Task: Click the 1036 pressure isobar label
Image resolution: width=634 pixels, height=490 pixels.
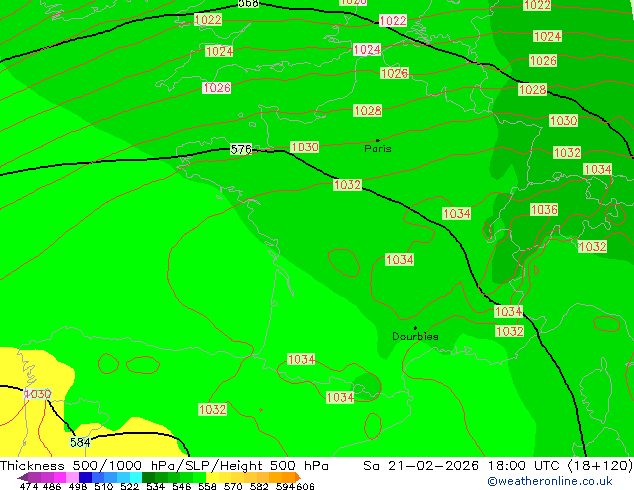Action: (544, 209)
